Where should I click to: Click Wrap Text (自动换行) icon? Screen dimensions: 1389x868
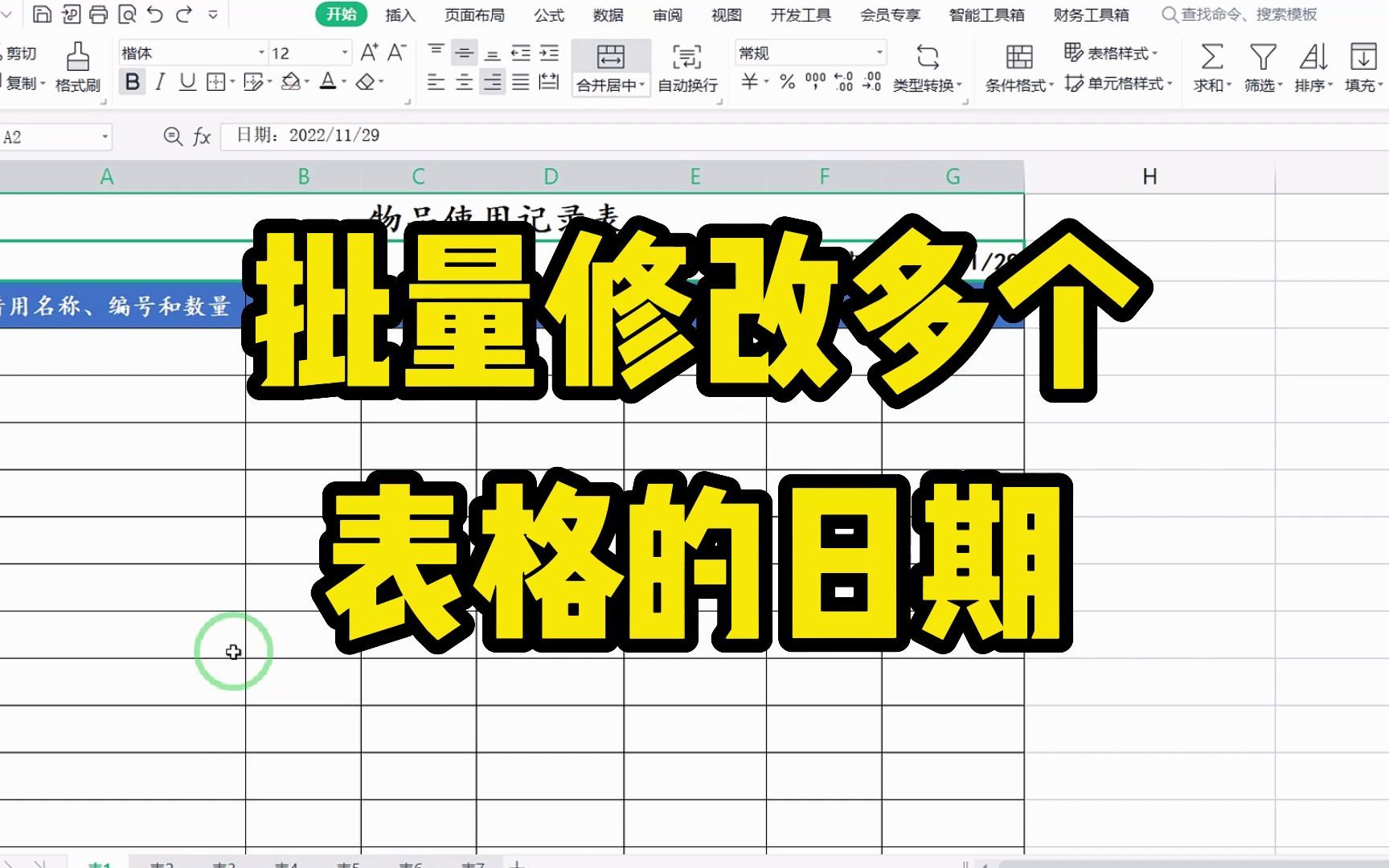click(687, 68)
